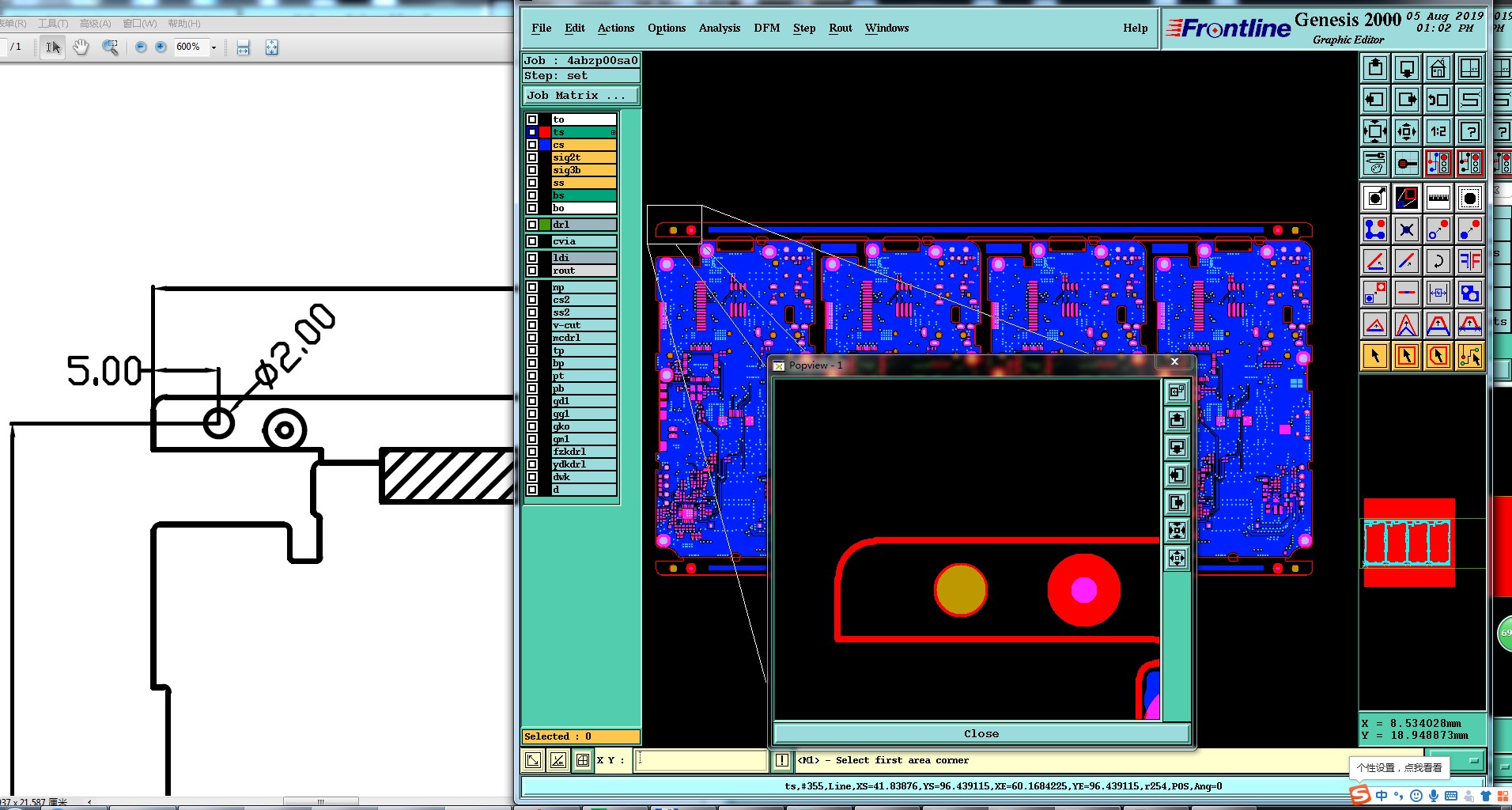Select the mirror feature F icon
The width and height of the screenshot is (1512, 810).
pyautogui.click(x=1470, y=261)
